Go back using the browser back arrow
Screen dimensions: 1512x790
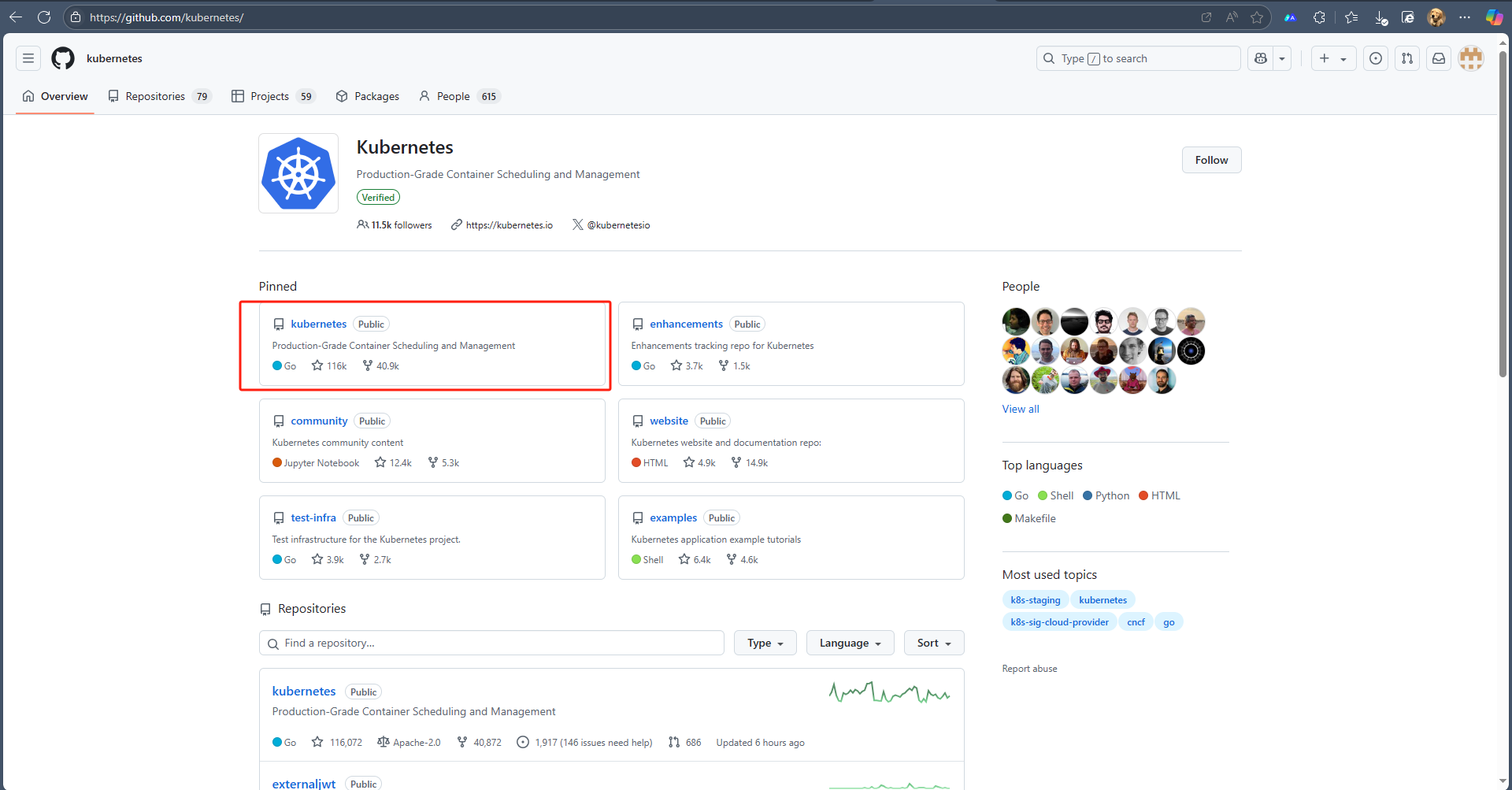(16, 17)
